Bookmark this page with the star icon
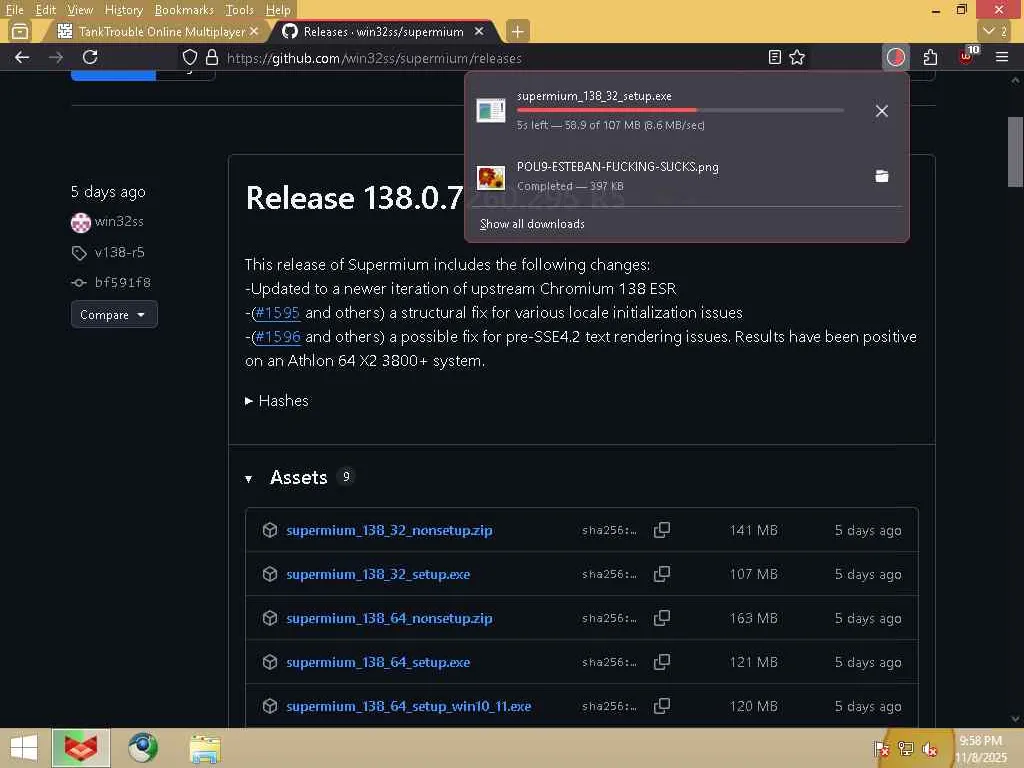Screen dimensions: 1024x768 click(x=797, y=57)
